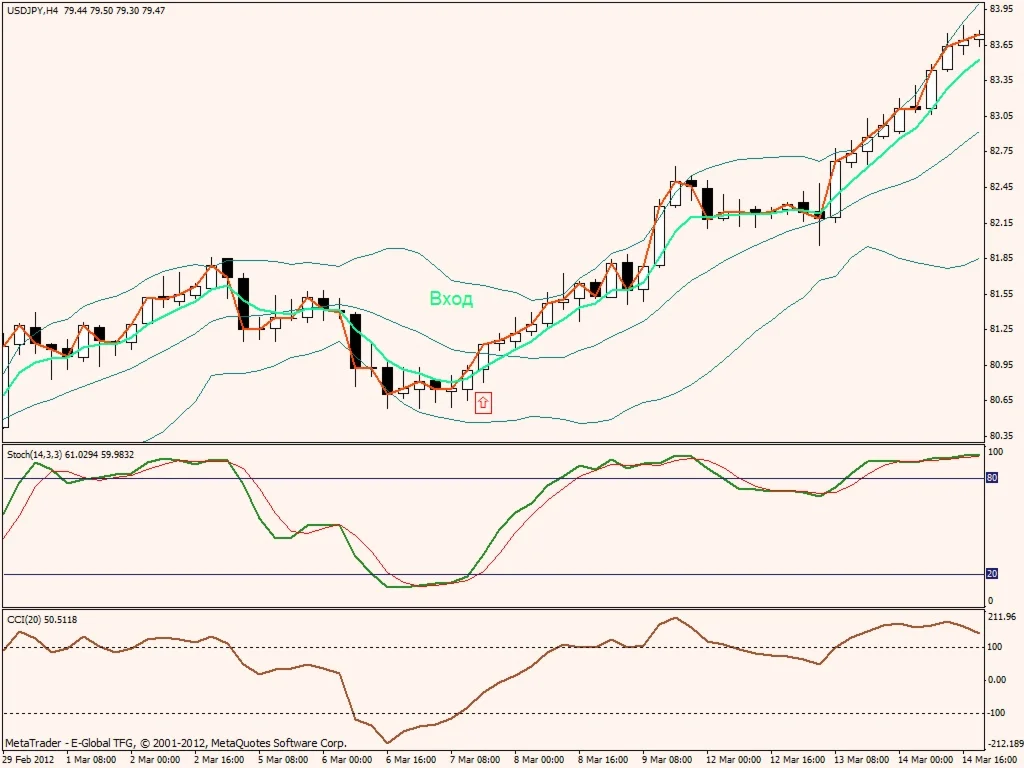Click the green up-arrow entry signal marker

point(483,401)
